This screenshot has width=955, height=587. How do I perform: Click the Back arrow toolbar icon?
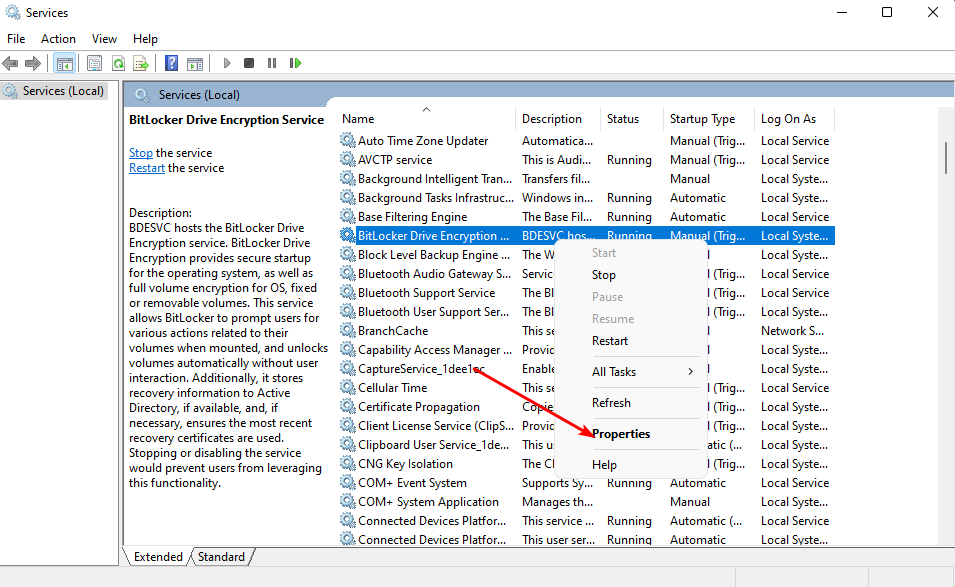click(x=10, y=63)
